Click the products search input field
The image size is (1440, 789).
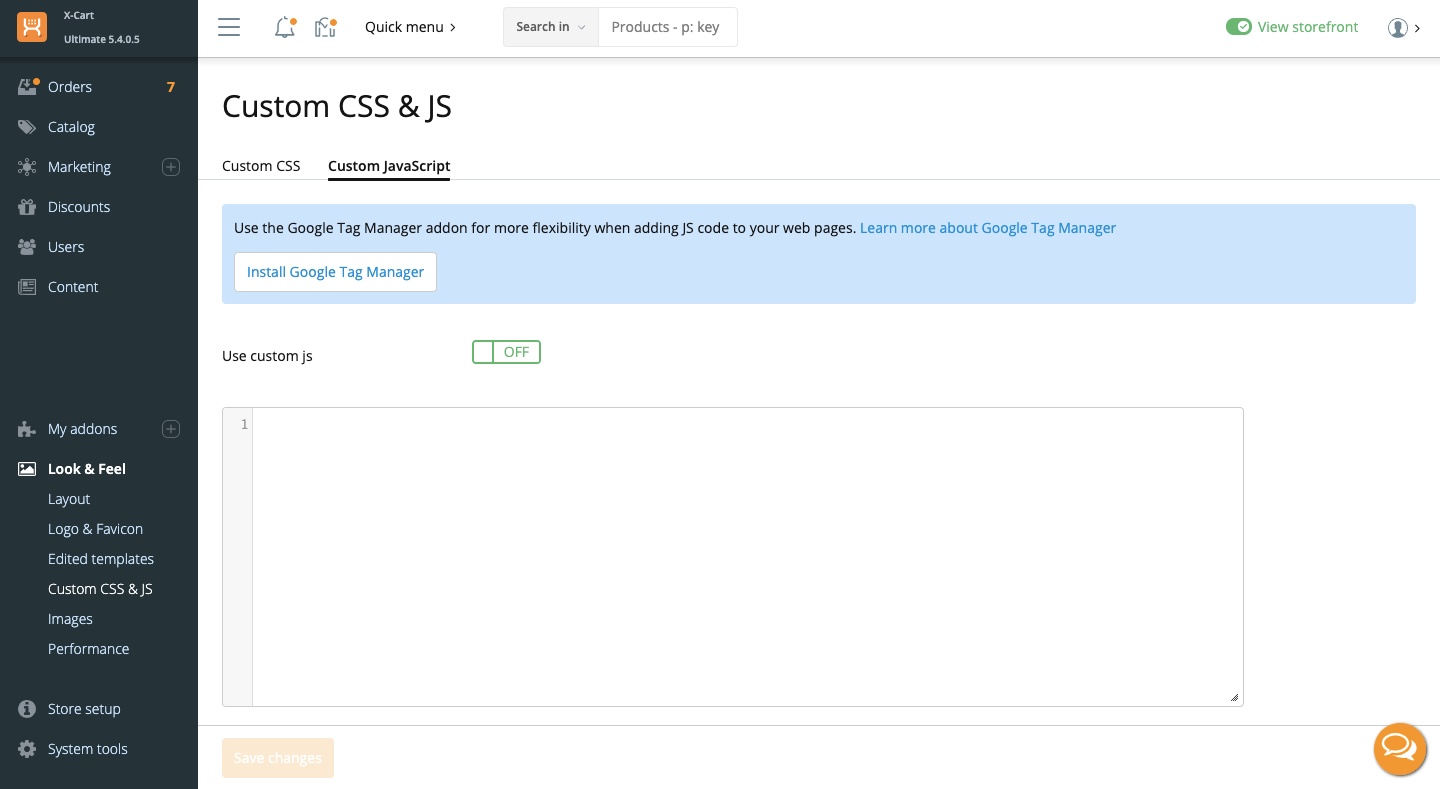point(666,27)
